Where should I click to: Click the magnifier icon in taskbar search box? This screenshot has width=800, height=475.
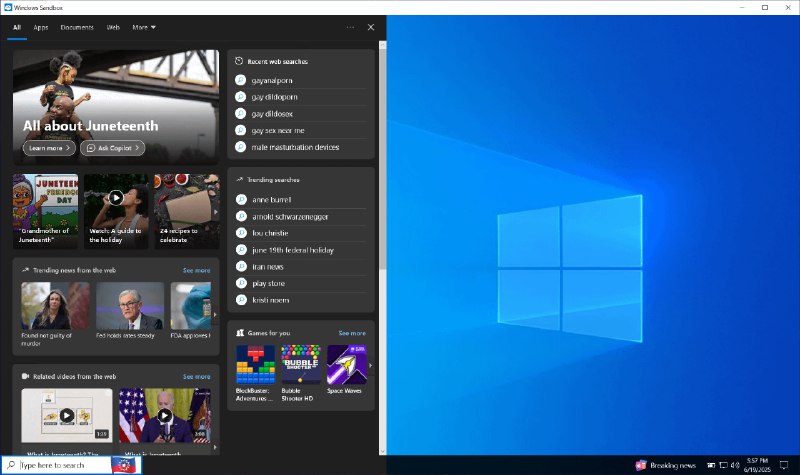pos(11,465)
